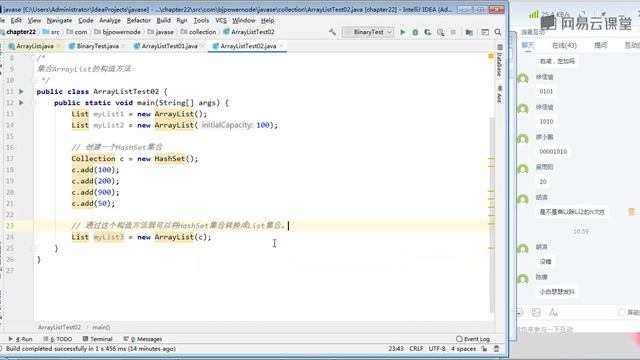This screenshot has width=640, height=360.
Task: Click the window layout icon beside search
Action: click(485, 32)
